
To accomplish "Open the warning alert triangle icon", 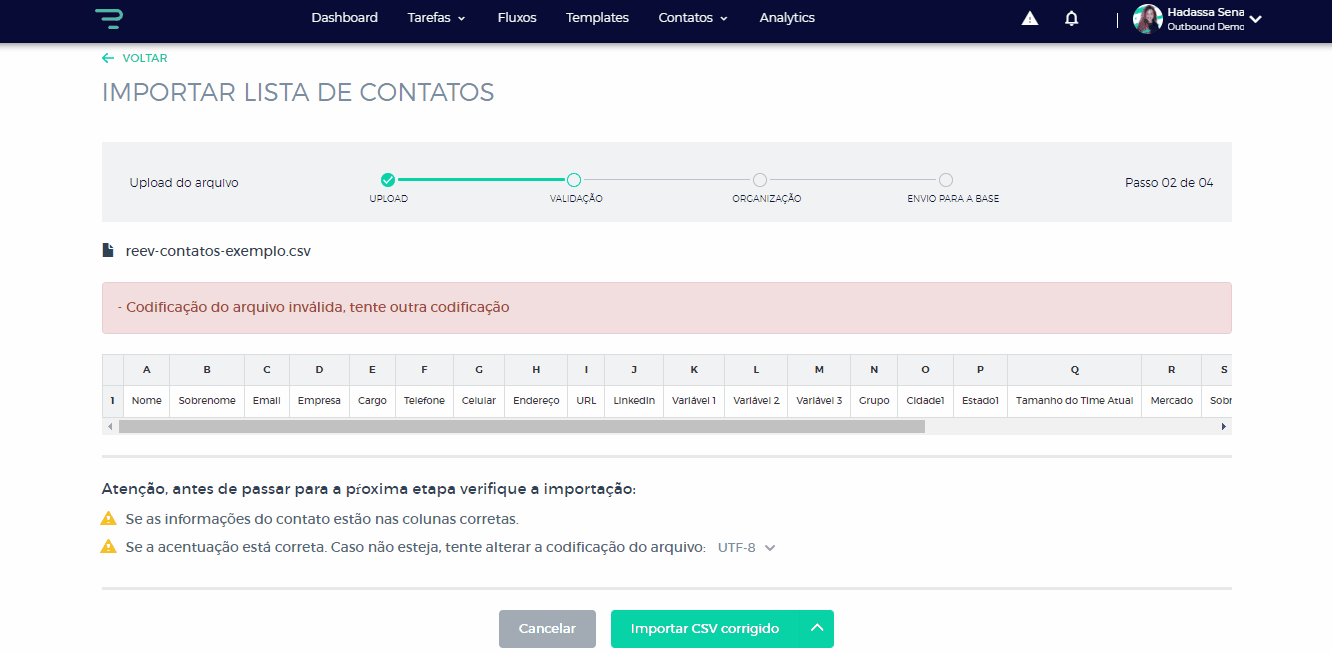I will [x=1029, y=18].
